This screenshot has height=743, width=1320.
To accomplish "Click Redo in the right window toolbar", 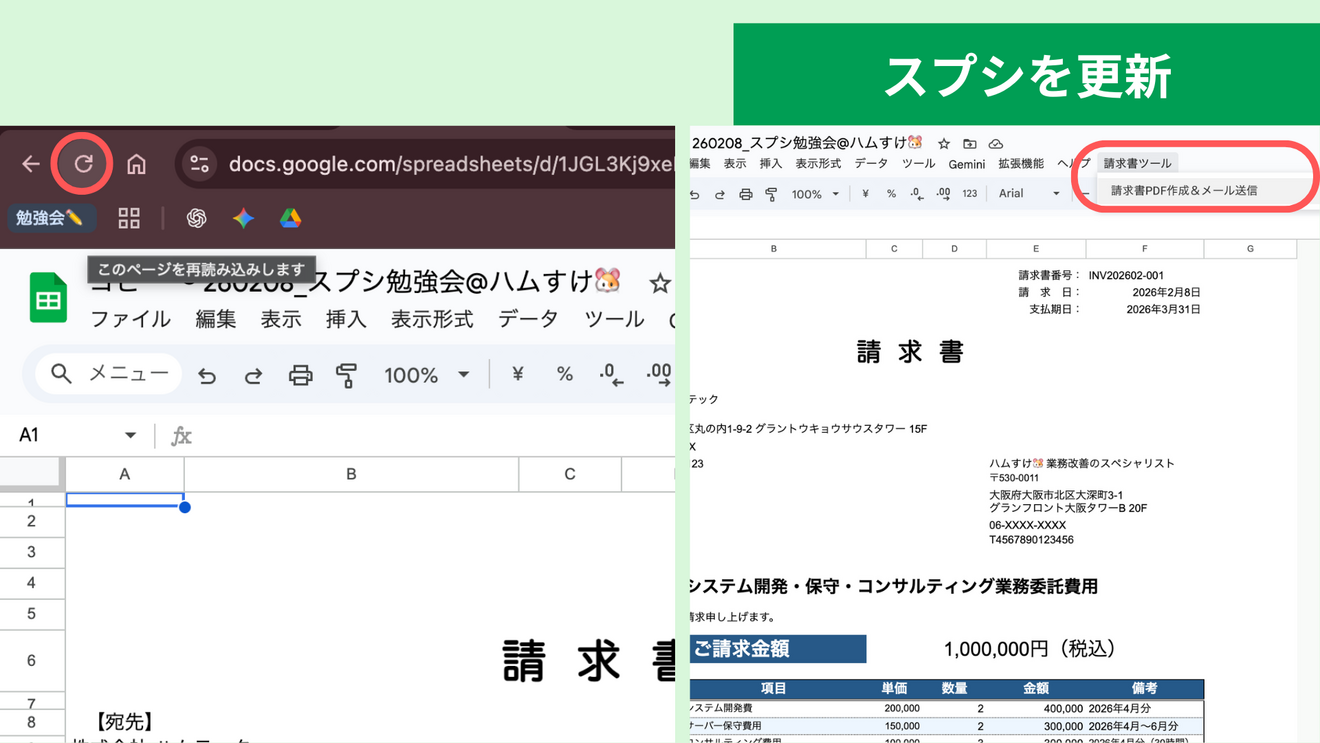I will [719, 195].
